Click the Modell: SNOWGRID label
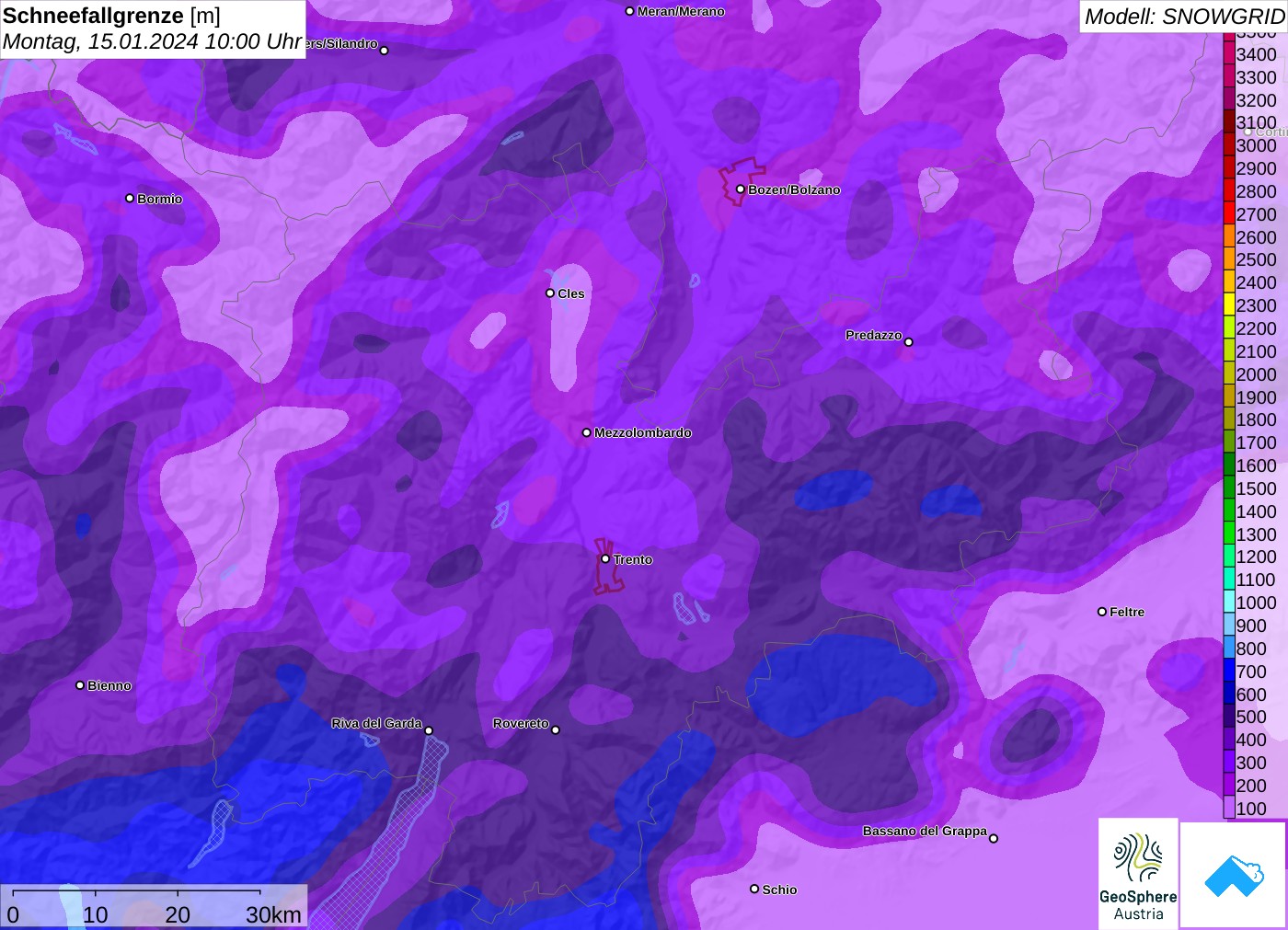The height and width of the screenshot is (930, 1288). (x=1184, y=17)
